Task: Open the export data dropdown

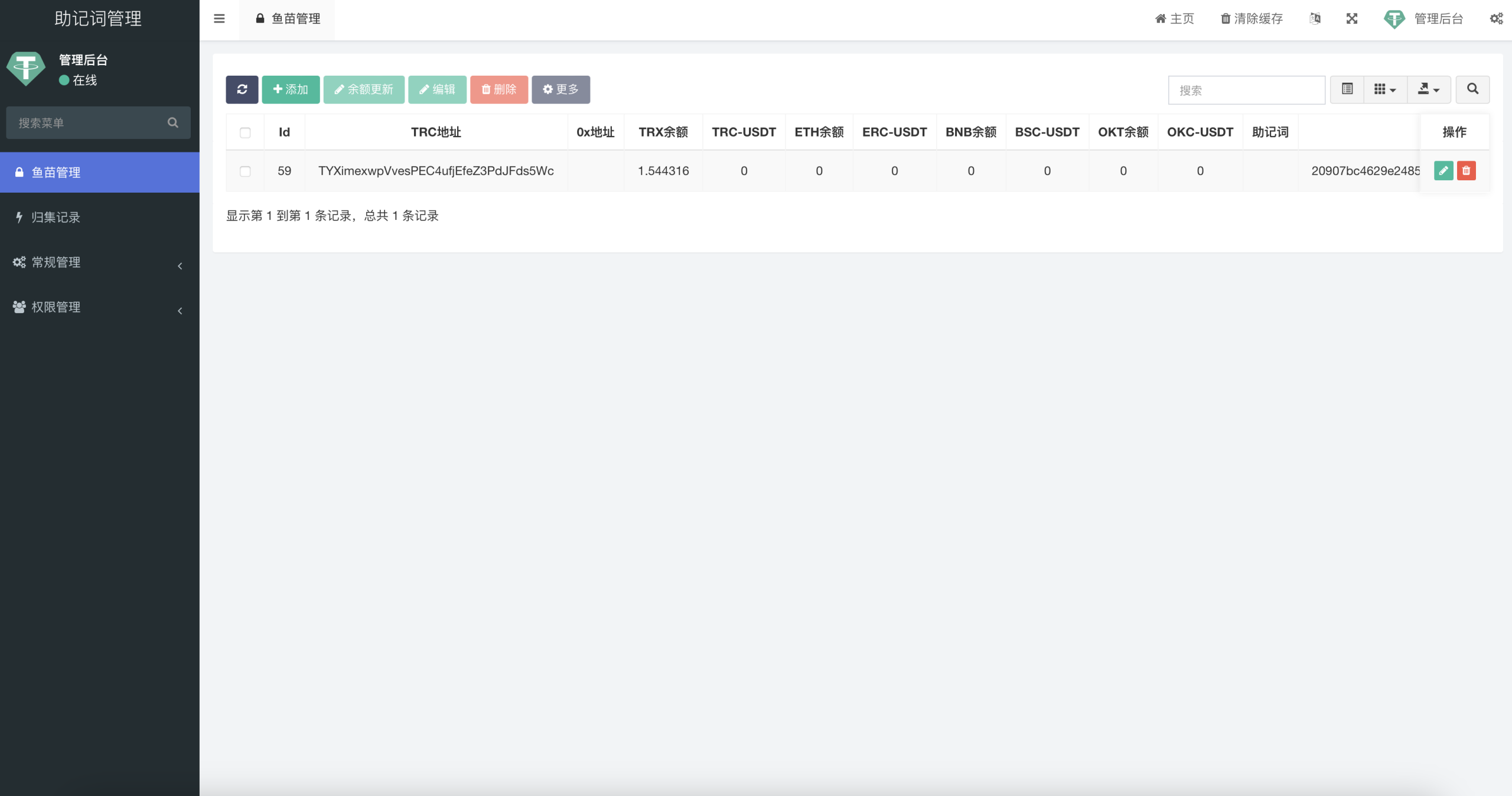Action: click(x=1428, y=89)
